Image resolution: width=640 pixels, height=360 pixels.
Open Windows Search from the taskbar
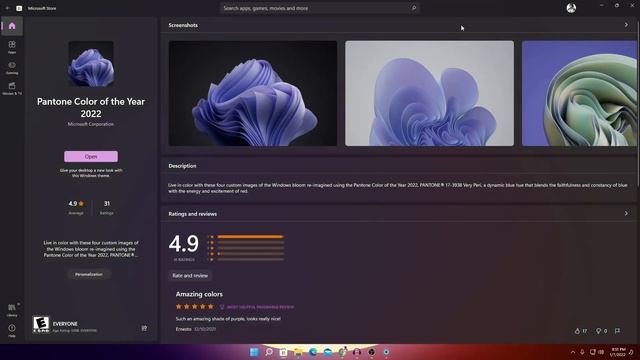[269, 352]
